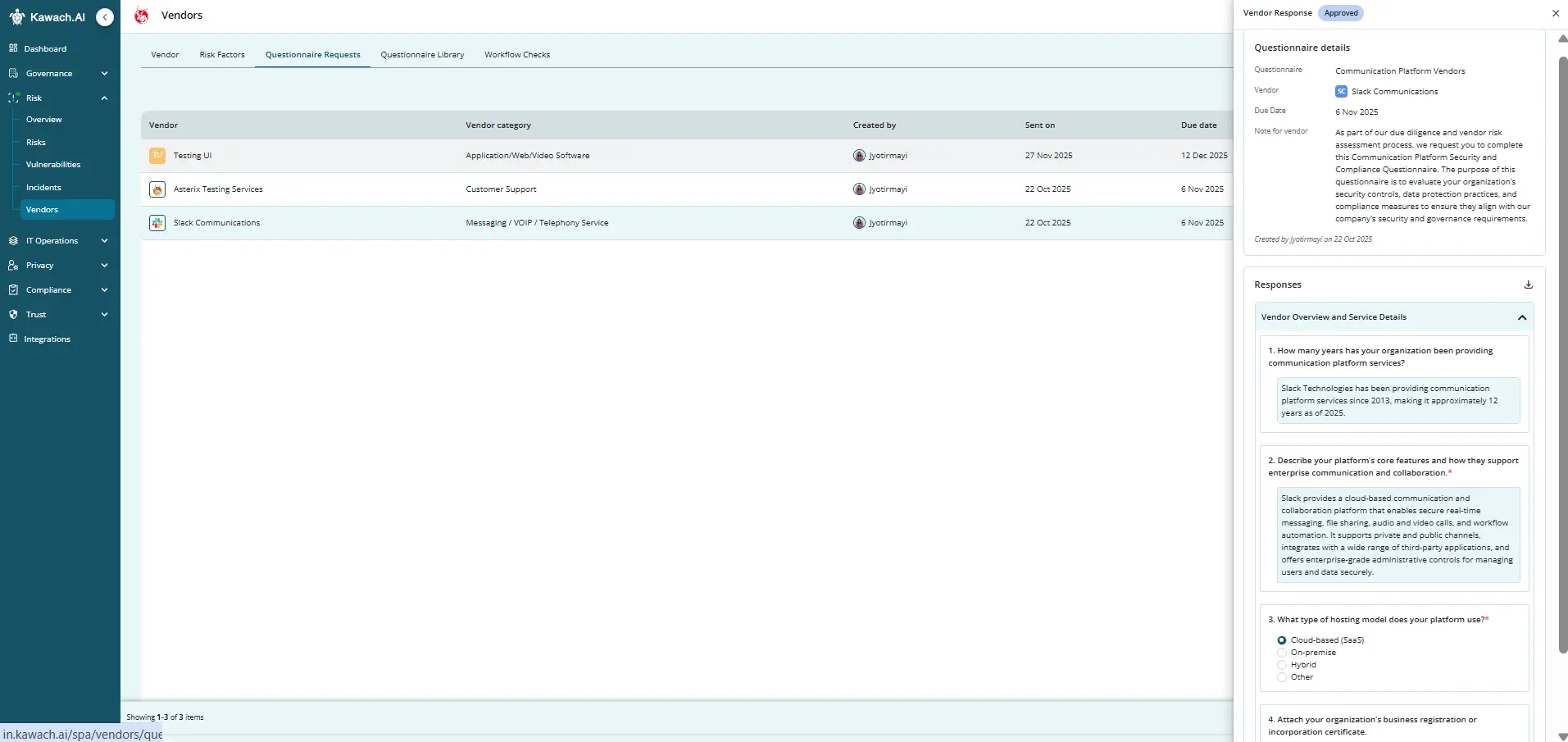Open Overview under Risk
This screenshot has width=1568, height=742.
point(43,120)
